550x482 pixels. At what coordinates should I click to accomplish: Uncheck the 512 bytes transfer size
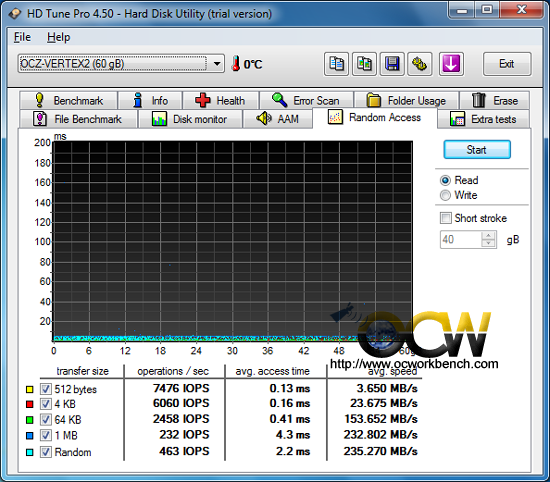(45, 389)
